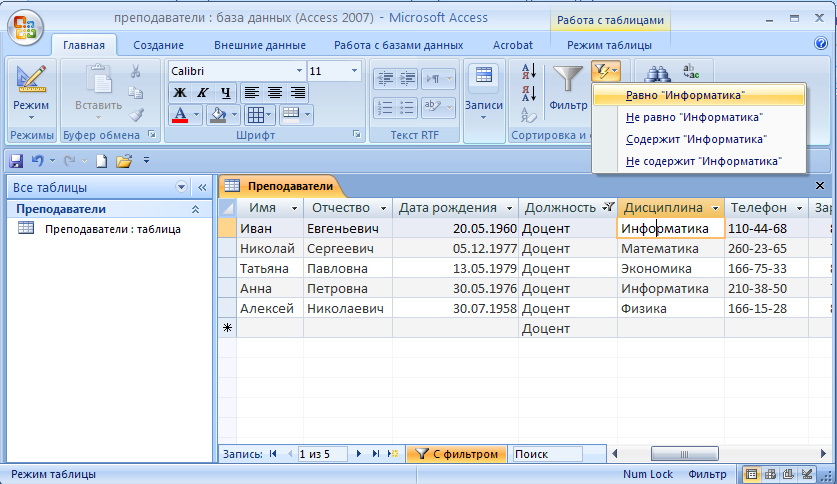Screen dimensions: 837x484
Task: Open Access help question mark
Action: (x=821, y=44)
